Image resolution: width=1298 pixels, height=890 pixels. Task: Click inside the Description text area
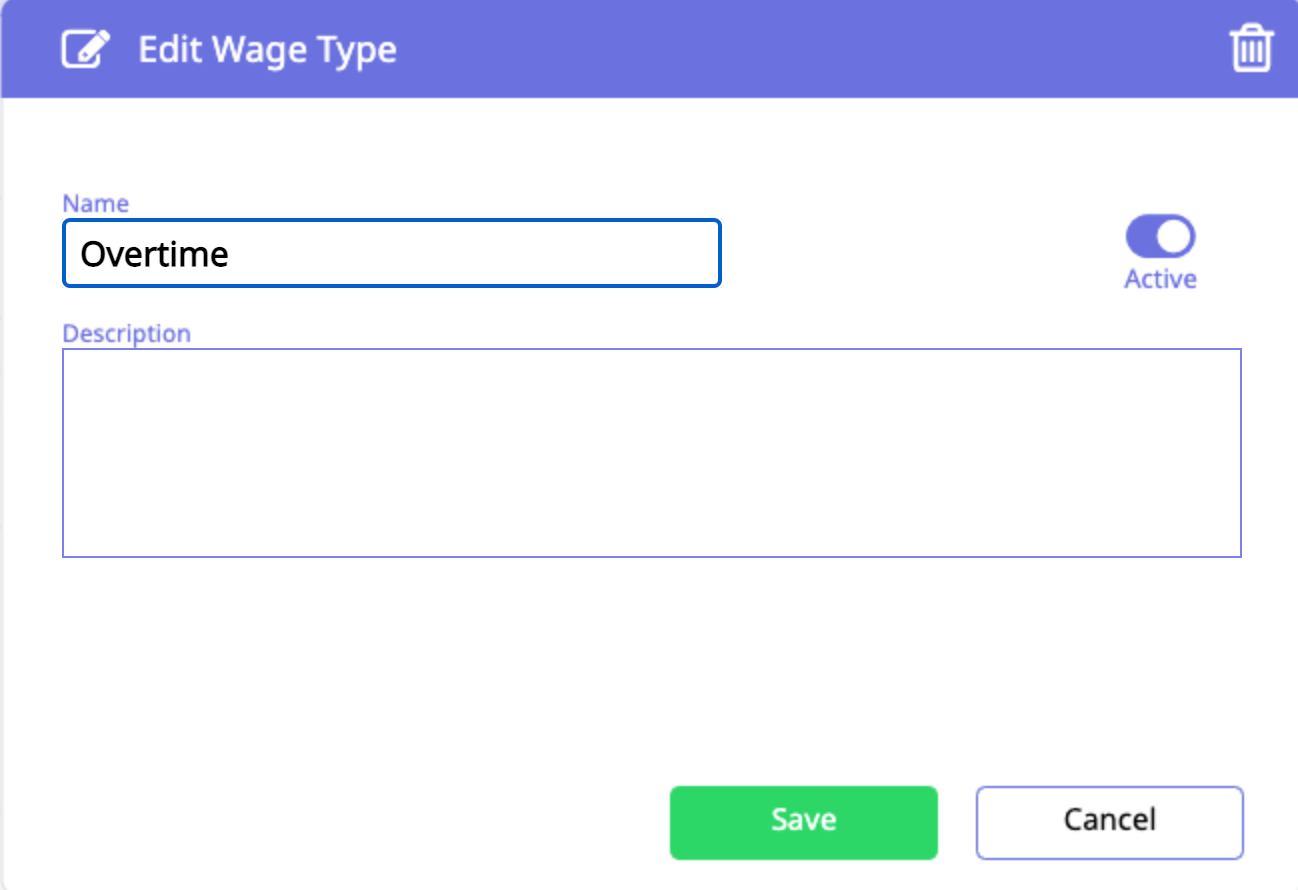[651, 452]
